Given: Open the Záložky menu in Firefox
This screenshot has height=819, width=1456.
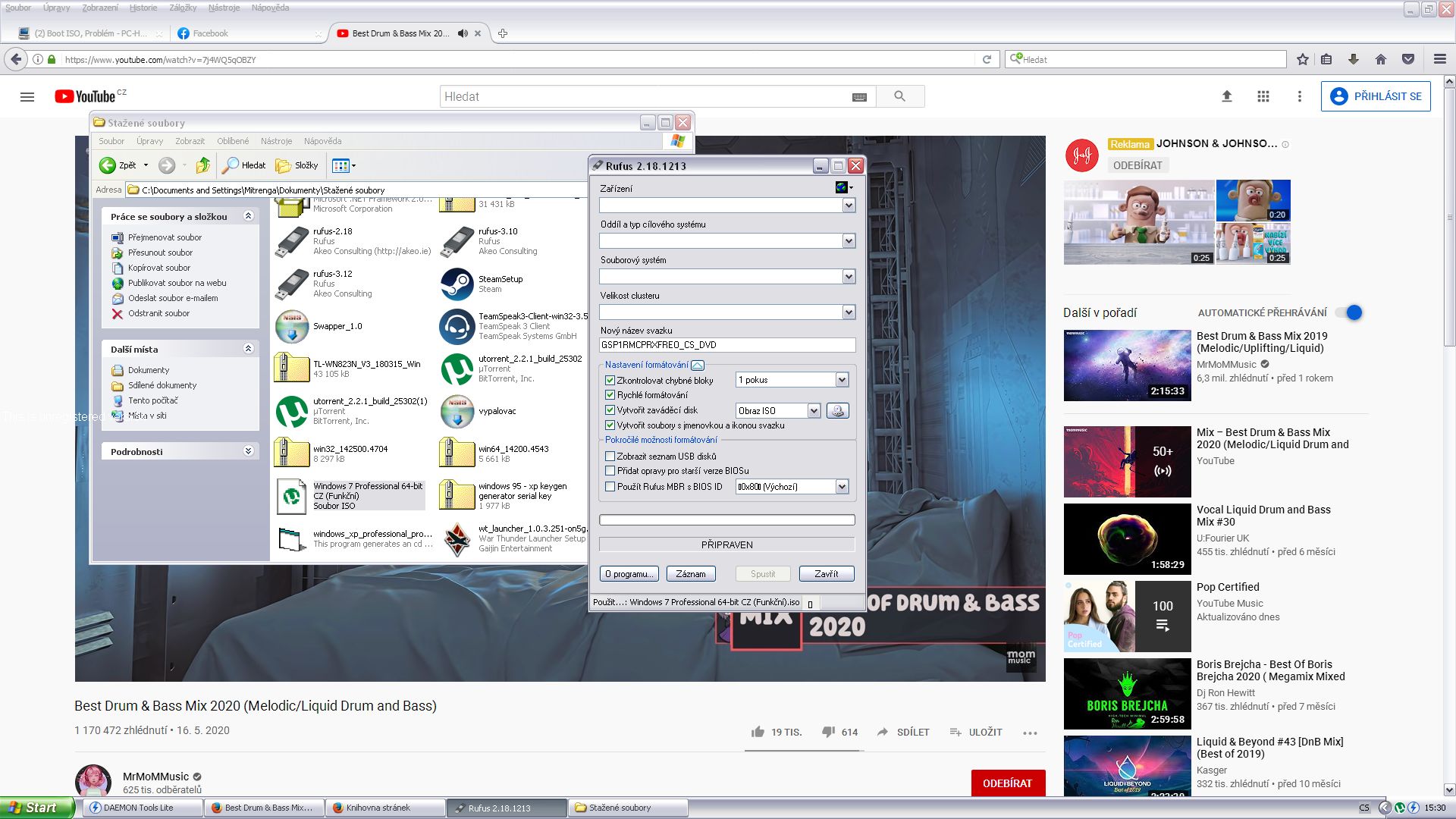Looking at the screenshot, I should point(183,8).
